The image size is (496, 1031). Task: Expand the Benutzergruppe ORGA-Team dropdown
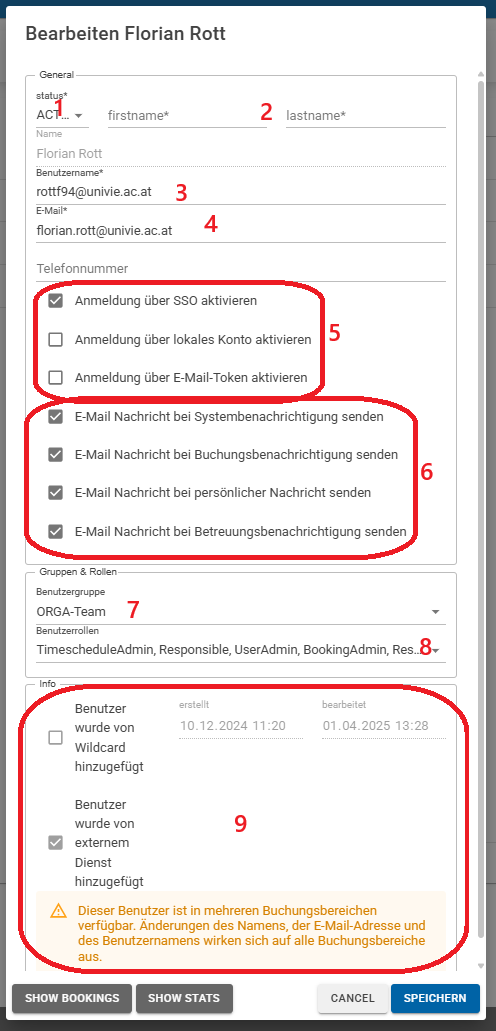(x=241, y=611)
